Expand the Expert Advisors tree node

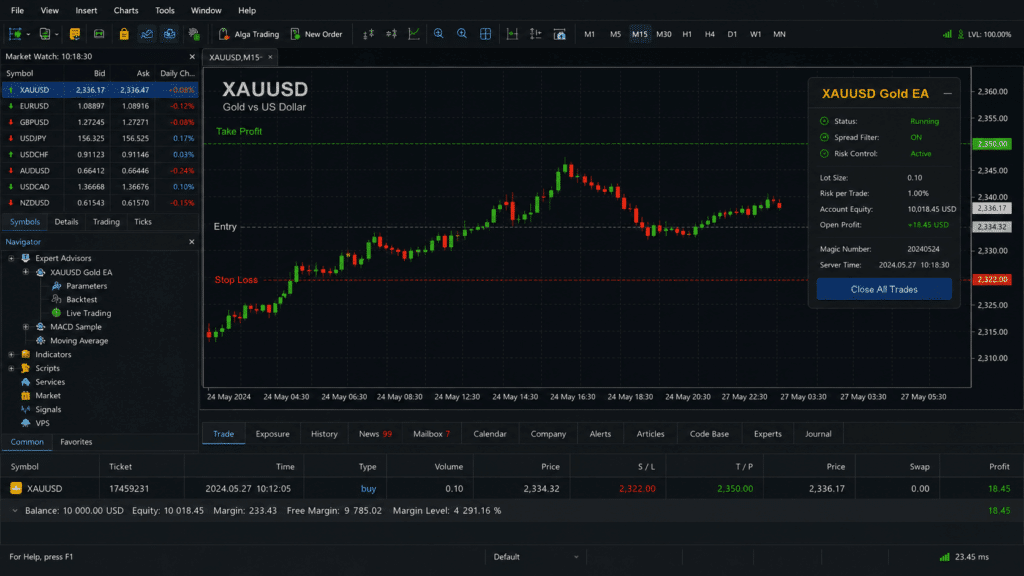click(x=11, y=259)
